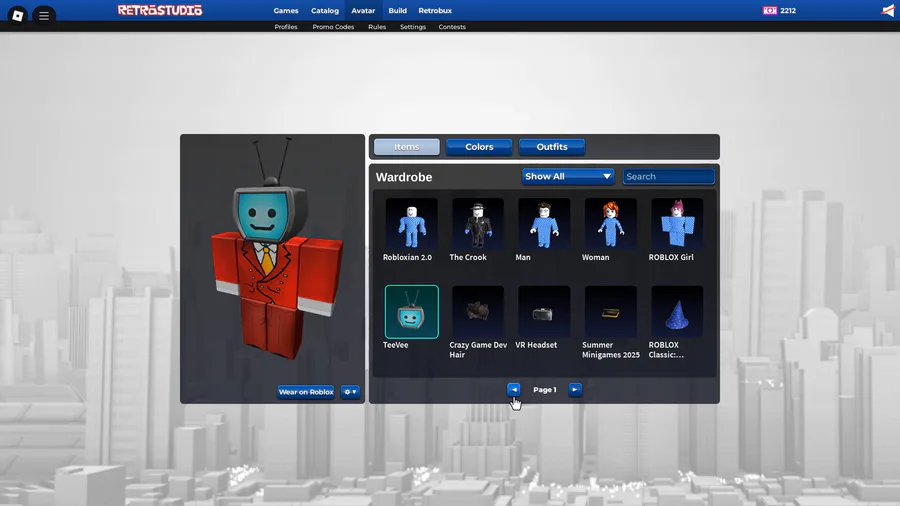Equip the Summer Minigames 2025 item
Screen dimensions: 900x506
[611, 312]
